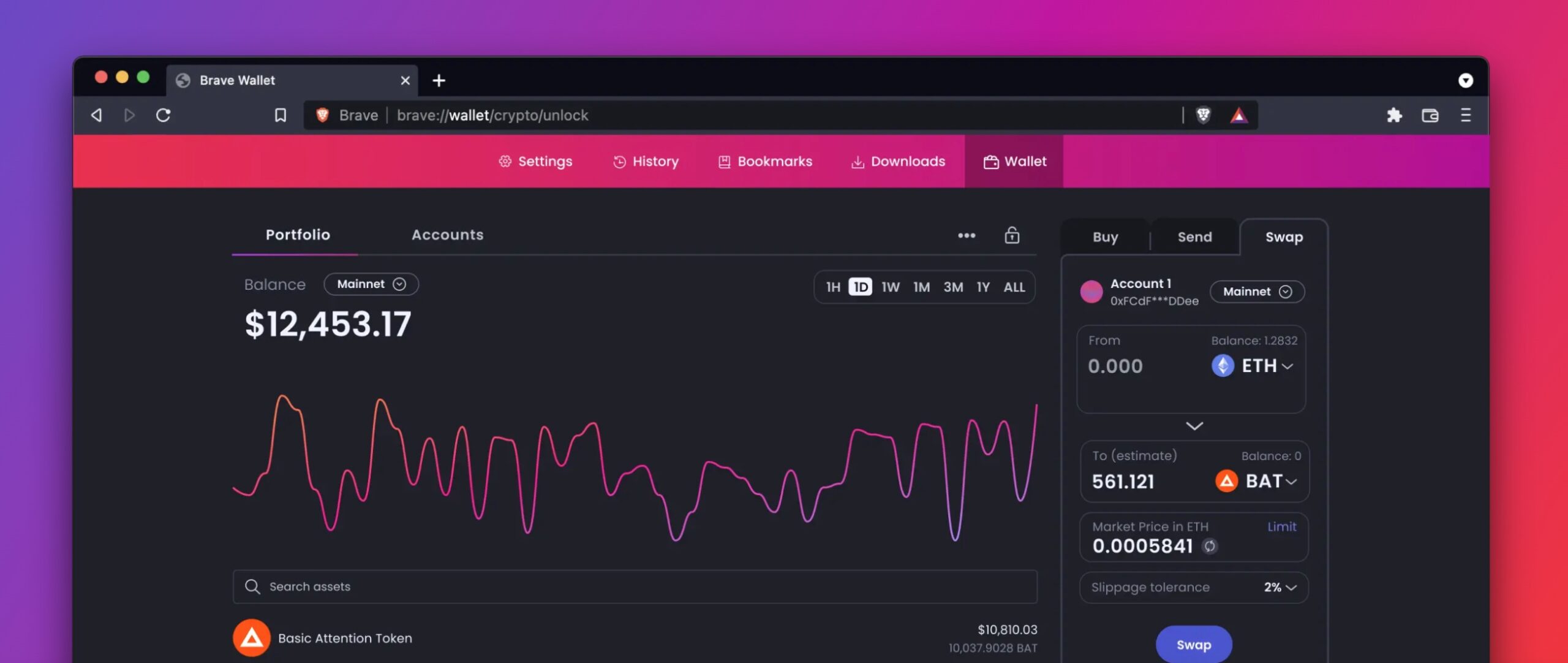Click the Brave Shields lion icon

(1203, 115)
